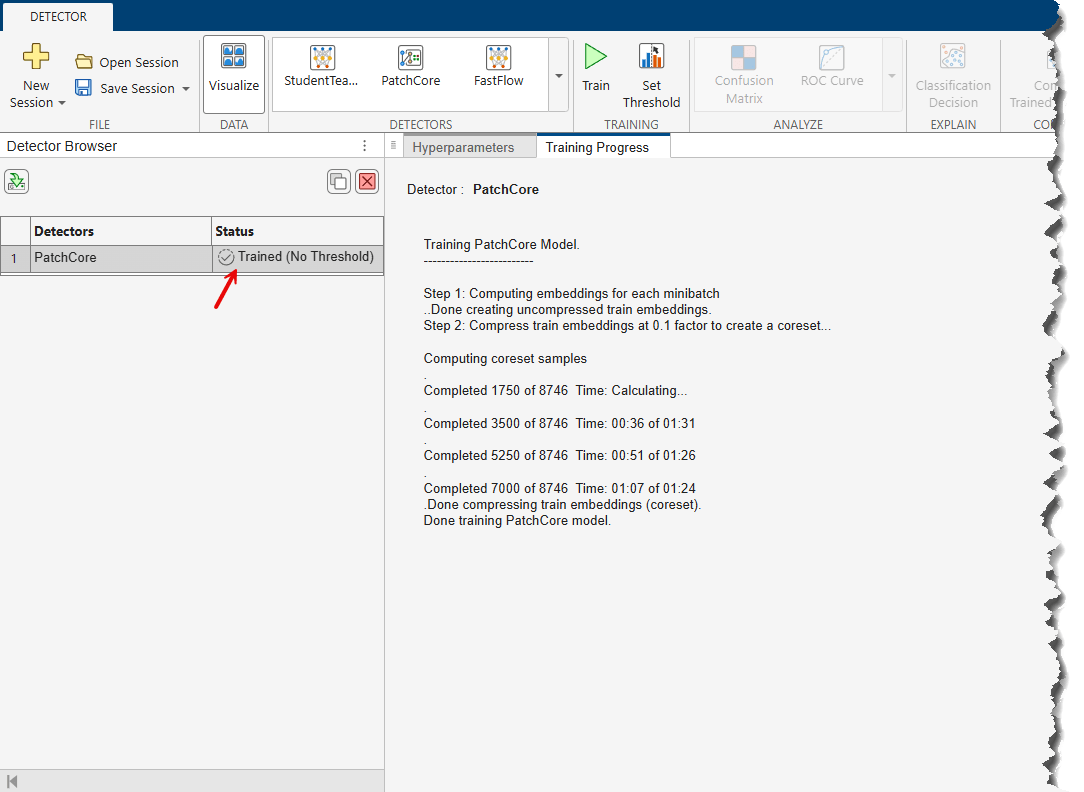Click the 'Done training PatchCore model.' line
Image resolution: width=1084 pixels, height=792 pixels.
pyautogui.click(x=517, y=520)
